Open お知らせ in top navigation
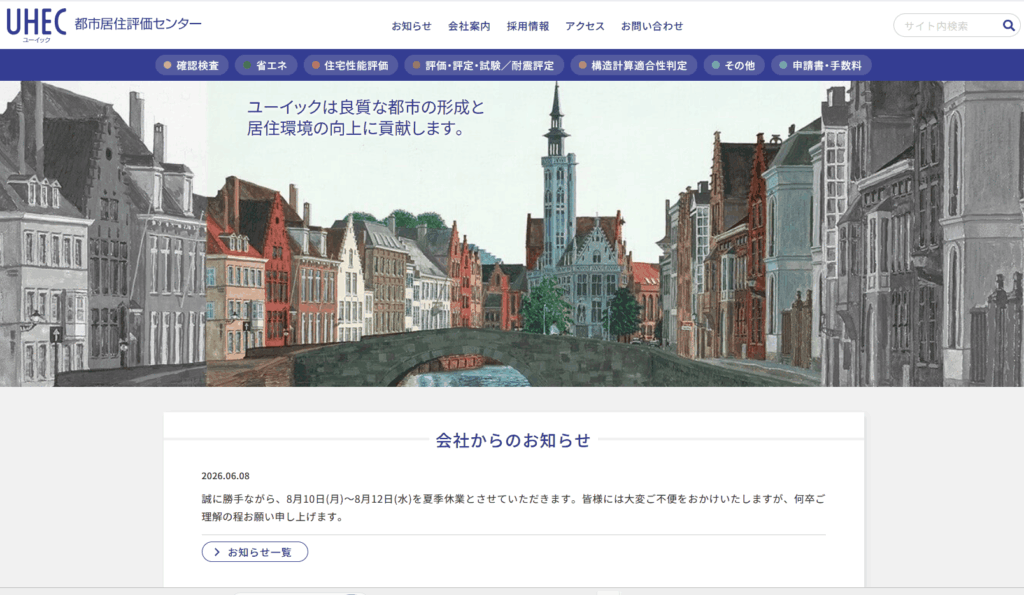 [411, 26]
